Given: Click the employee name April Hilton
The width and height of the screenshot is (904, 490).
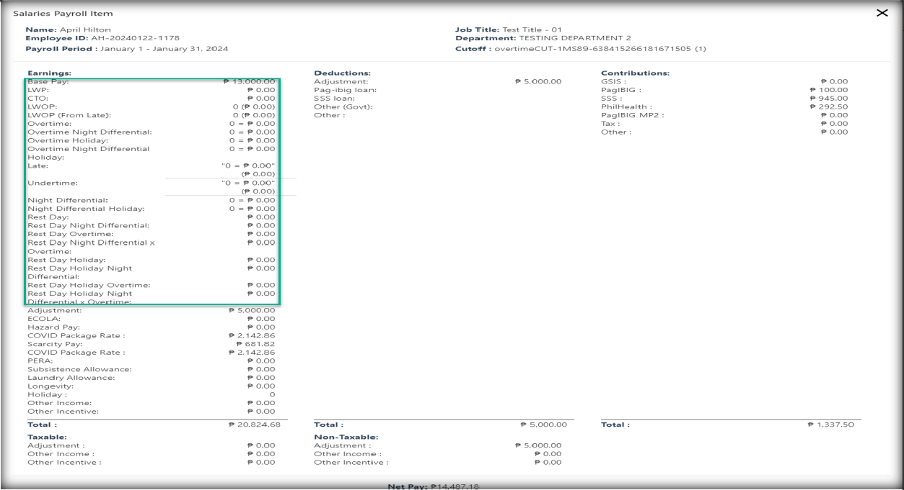Looking at the screenshot, I should pos(85,30).
